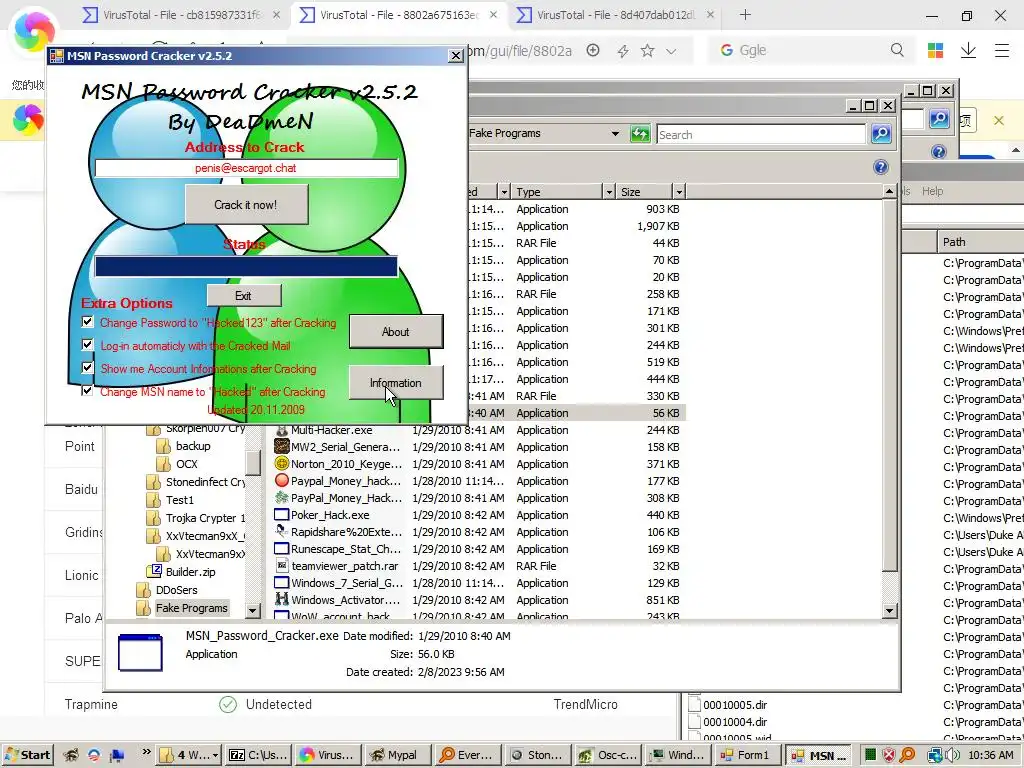Click the lightning bolt icon in address bar
Screen dimensions: 1024x768
point(622,51)
